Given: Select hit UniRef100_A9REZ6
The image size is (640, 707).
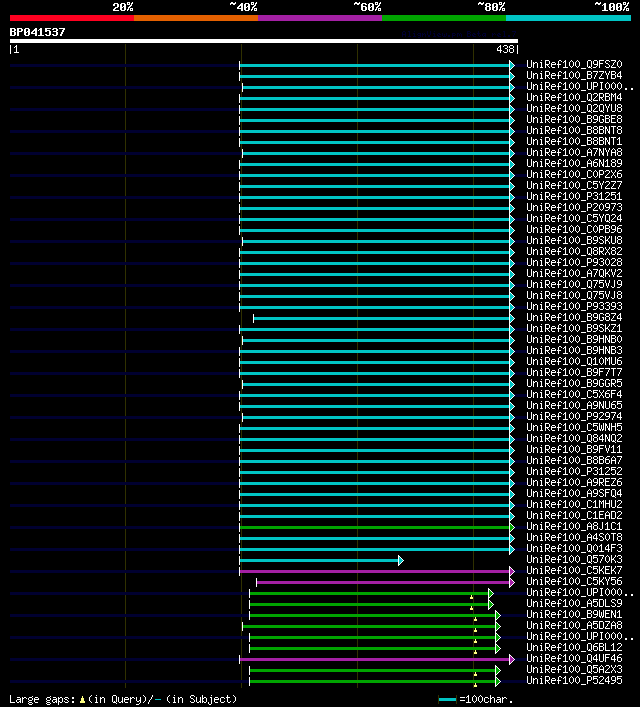Looking at the screenshot, I should pos(574,482).
